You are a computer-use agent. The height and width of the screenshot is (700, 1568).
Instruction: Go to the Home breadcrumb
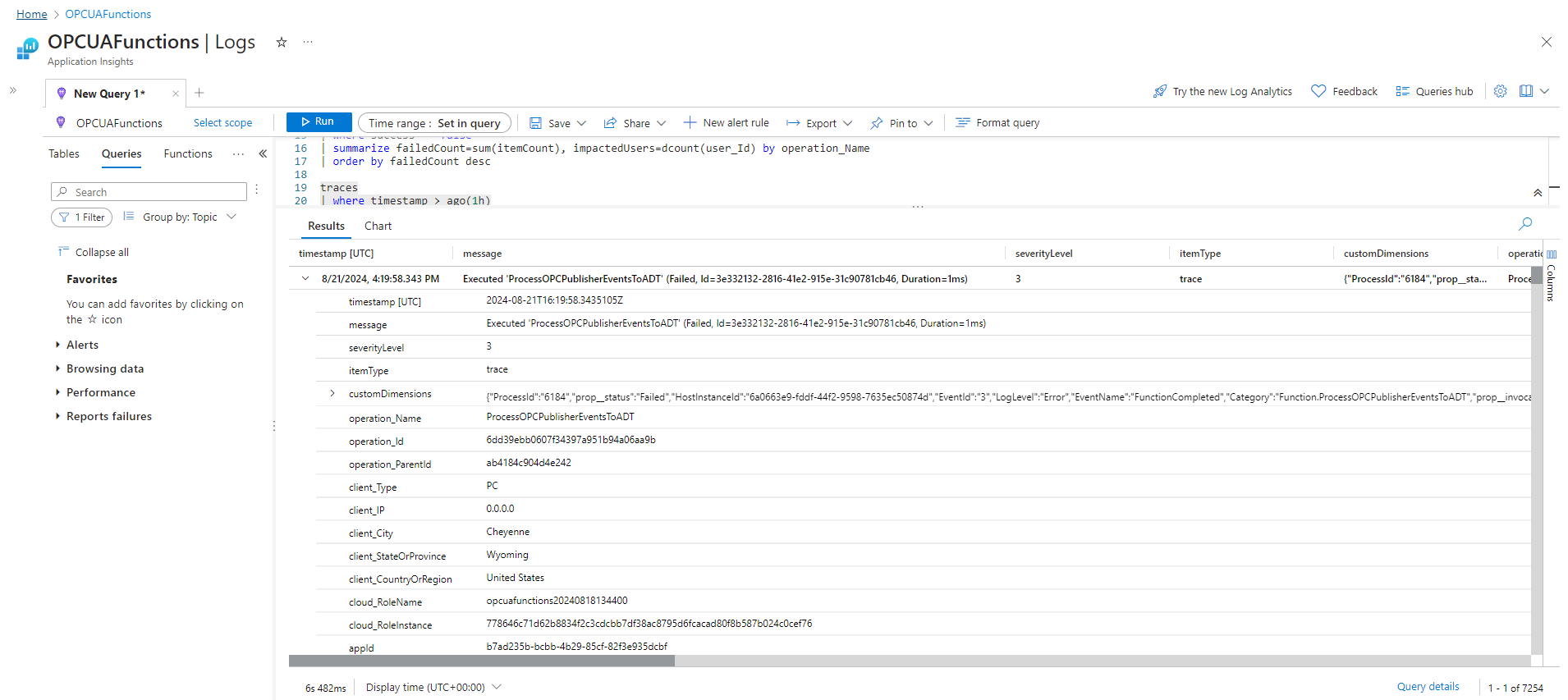[31, 14]
